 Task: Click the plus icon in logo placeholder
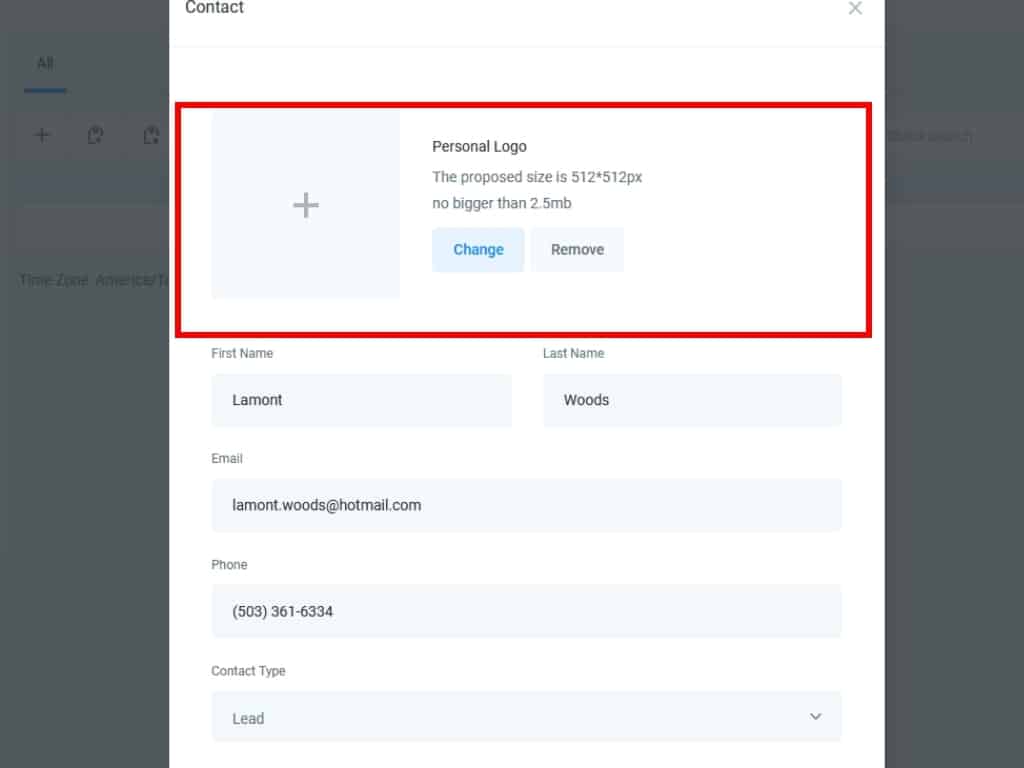pyautogui.click(x=306, y=205)
